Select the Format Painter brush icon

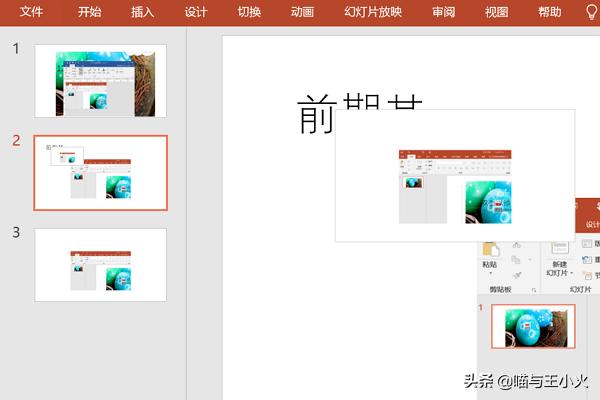click(x=516, y=274)
